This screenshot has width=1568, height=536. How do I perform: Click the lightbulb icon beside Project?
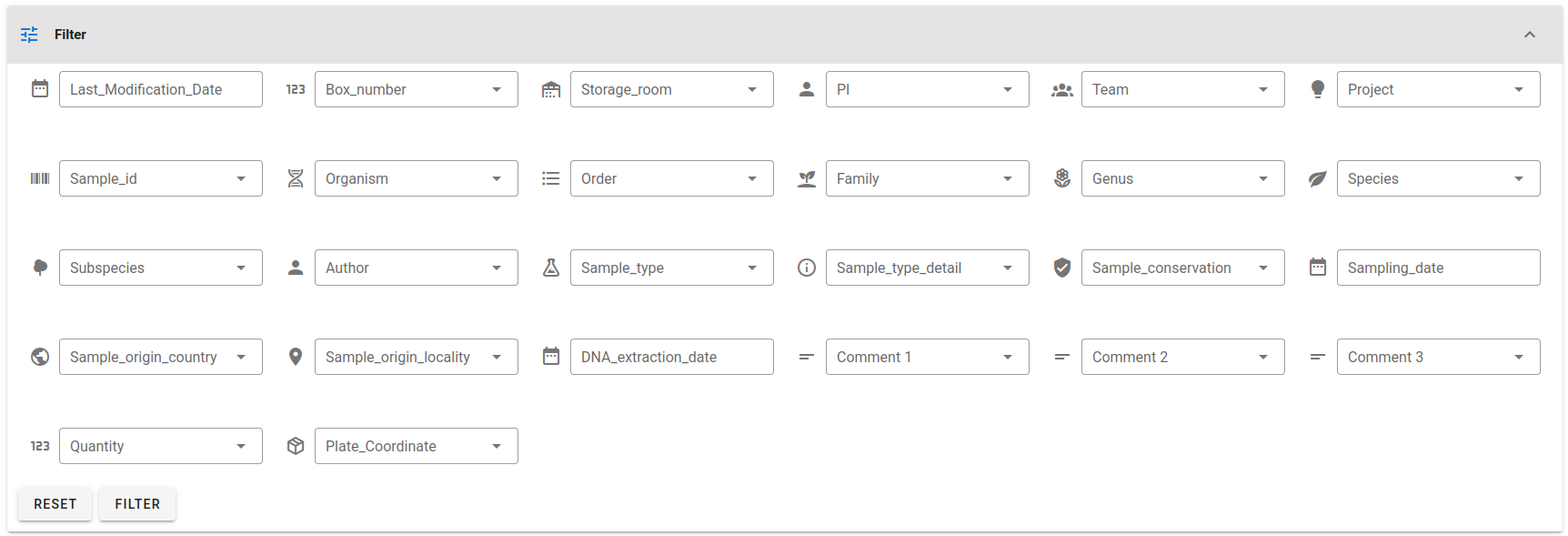click(1318, 89)
